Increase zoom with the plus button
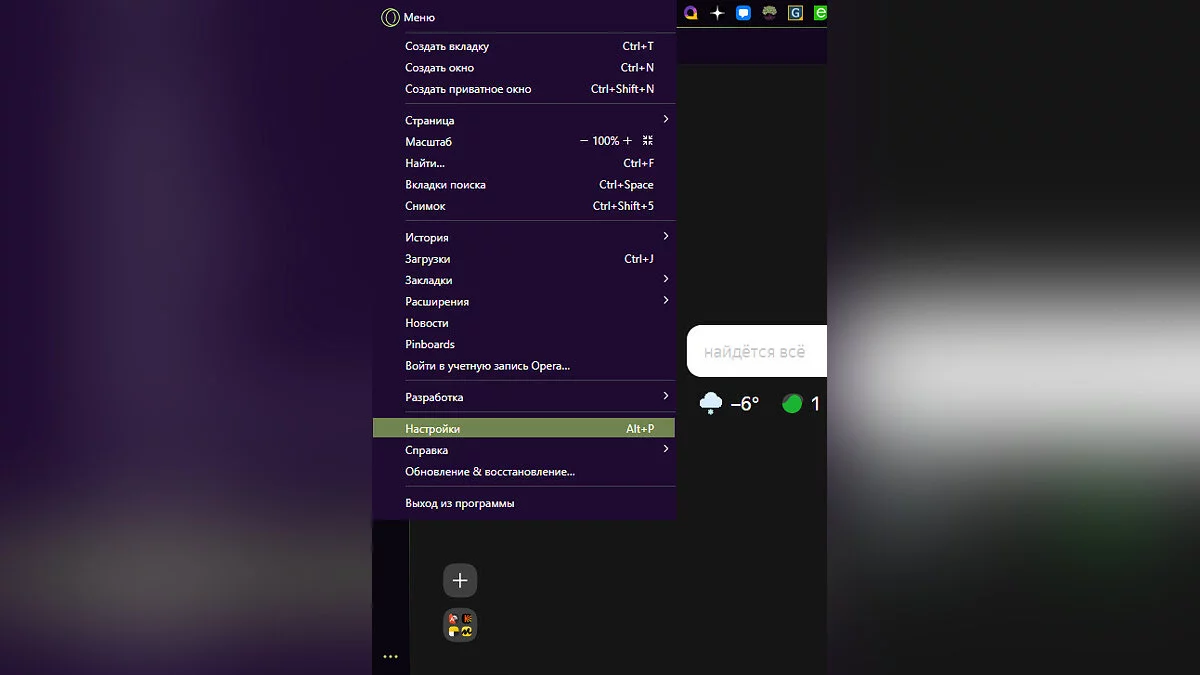1200x675 pixels. [x=628, y=141]
